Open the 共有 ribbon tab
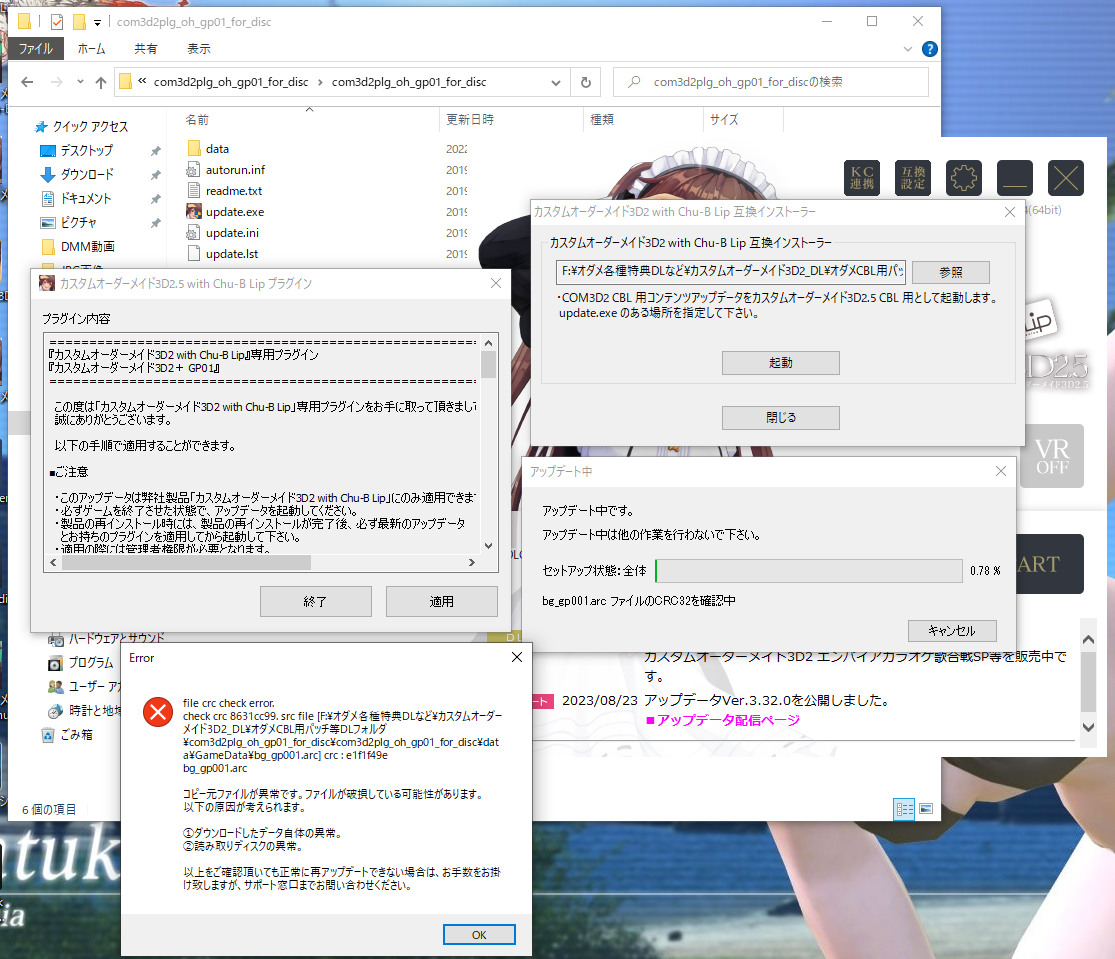The image size is (1115, 959). pos(146,48)
